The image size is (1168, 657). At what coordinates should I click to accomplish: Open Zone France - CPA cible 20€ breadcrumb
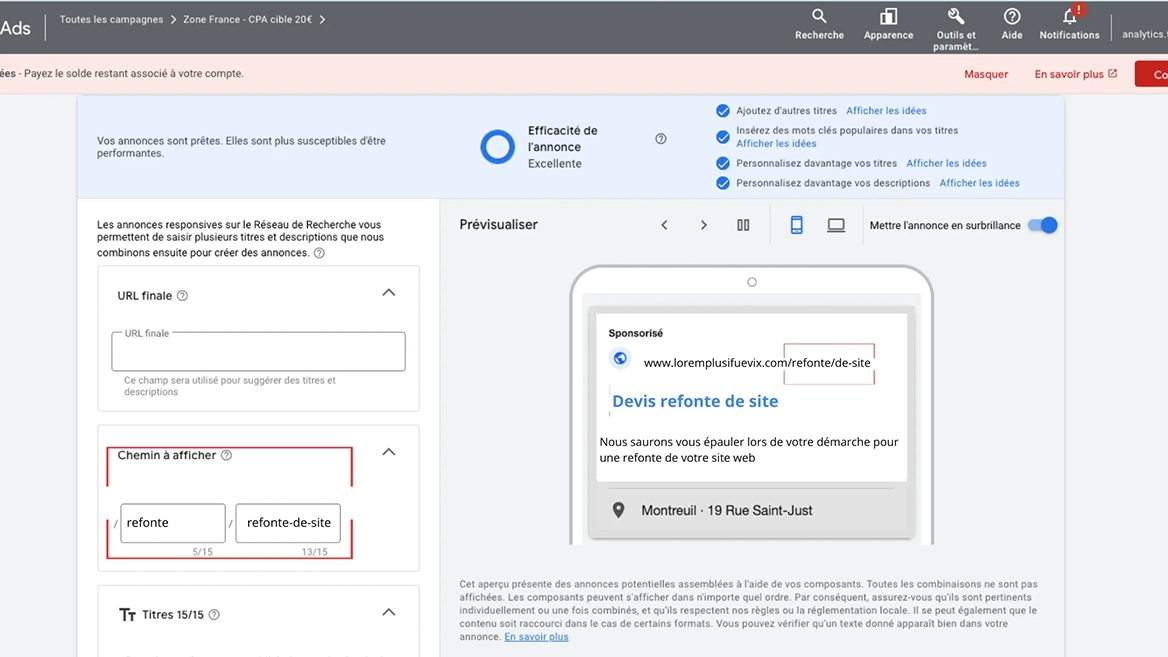247,19
